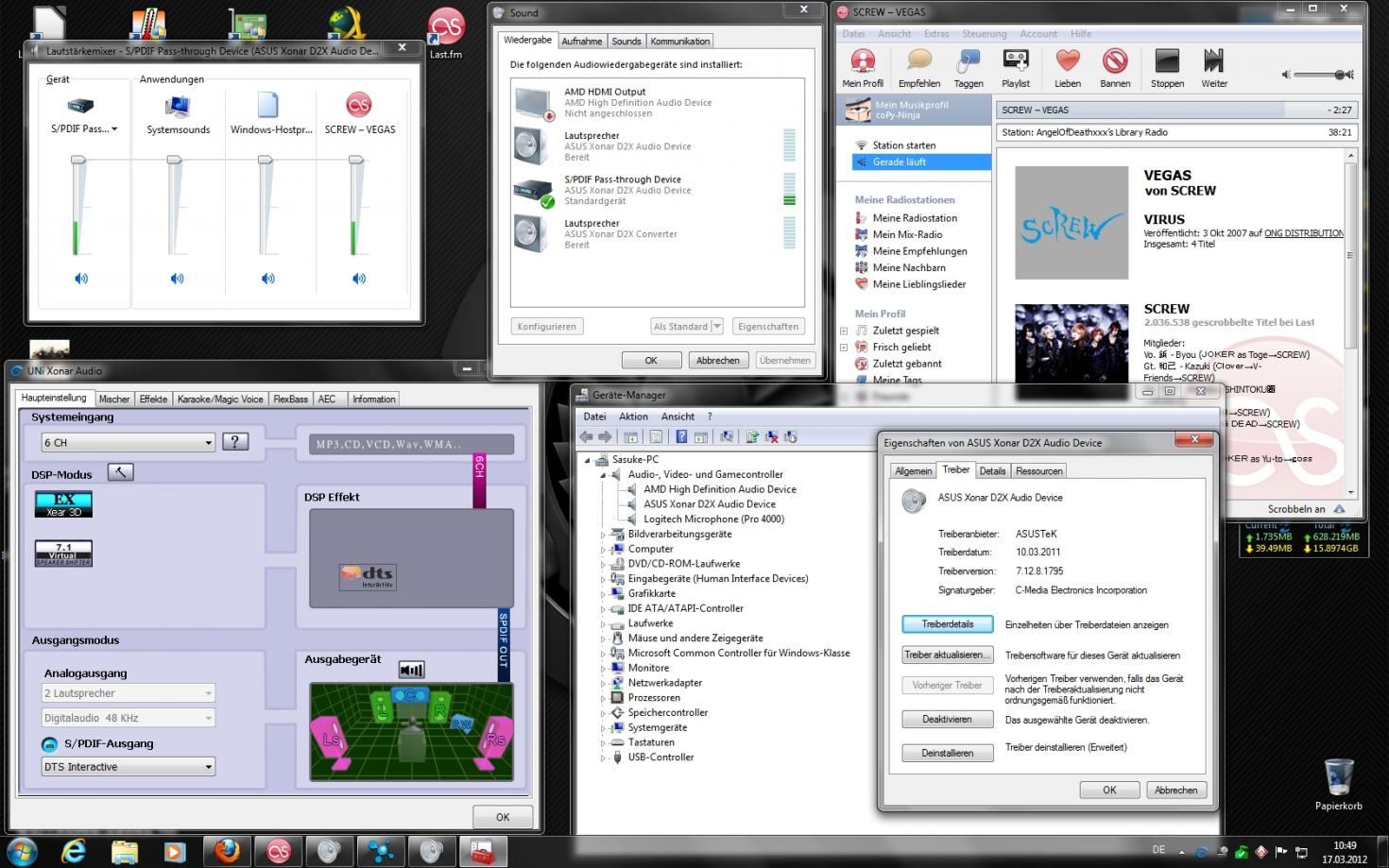Screen dimensions: 1389x868
Task: Click the ONG DISTRIBUTION link
Action: tap(1304, 232)
